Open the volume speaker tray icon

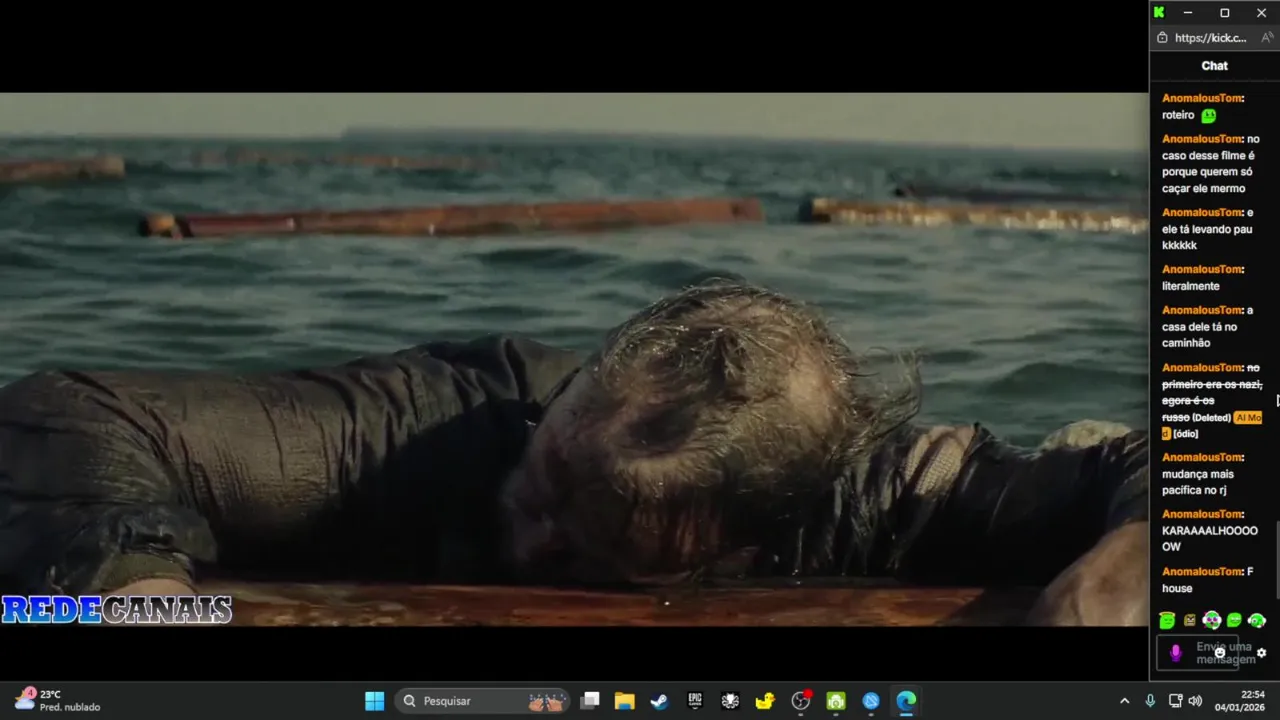(1195, 701)
